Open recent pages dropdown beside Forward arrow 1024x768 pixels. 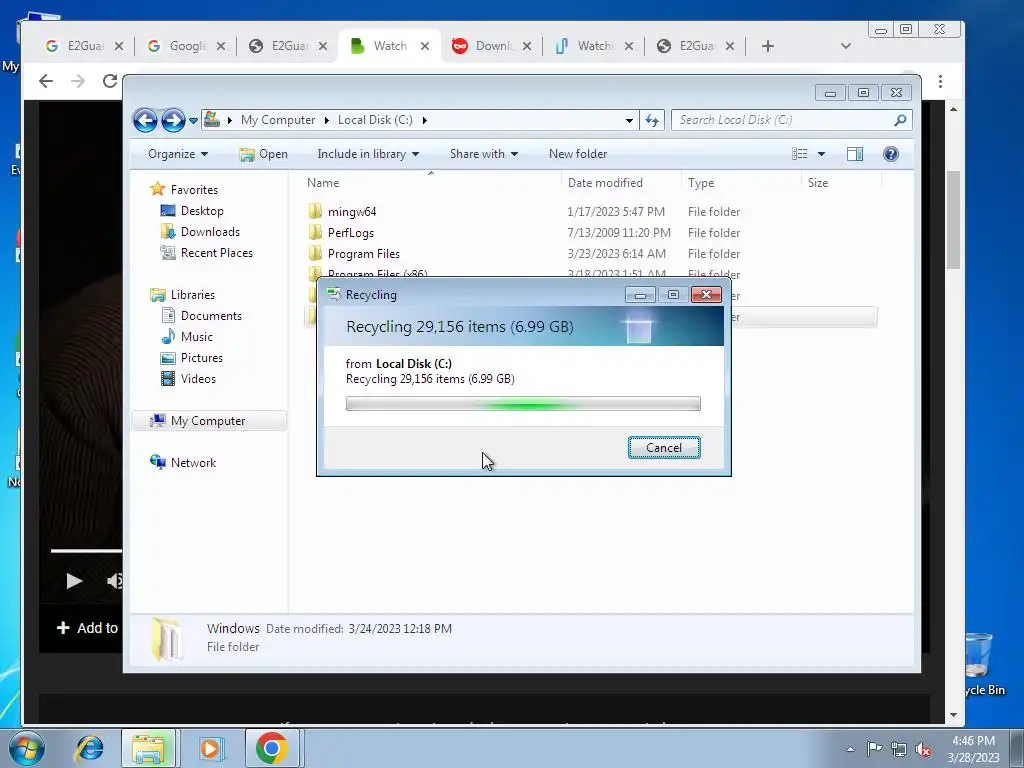point(193,121)
